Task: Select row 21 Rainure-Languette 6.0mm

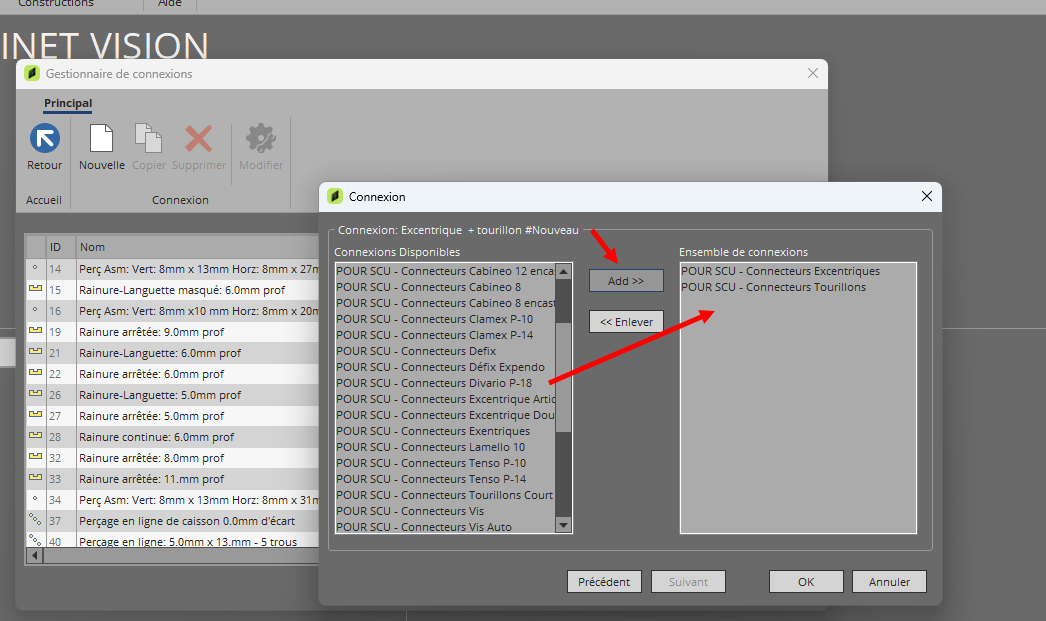Action: click(172, 353)
